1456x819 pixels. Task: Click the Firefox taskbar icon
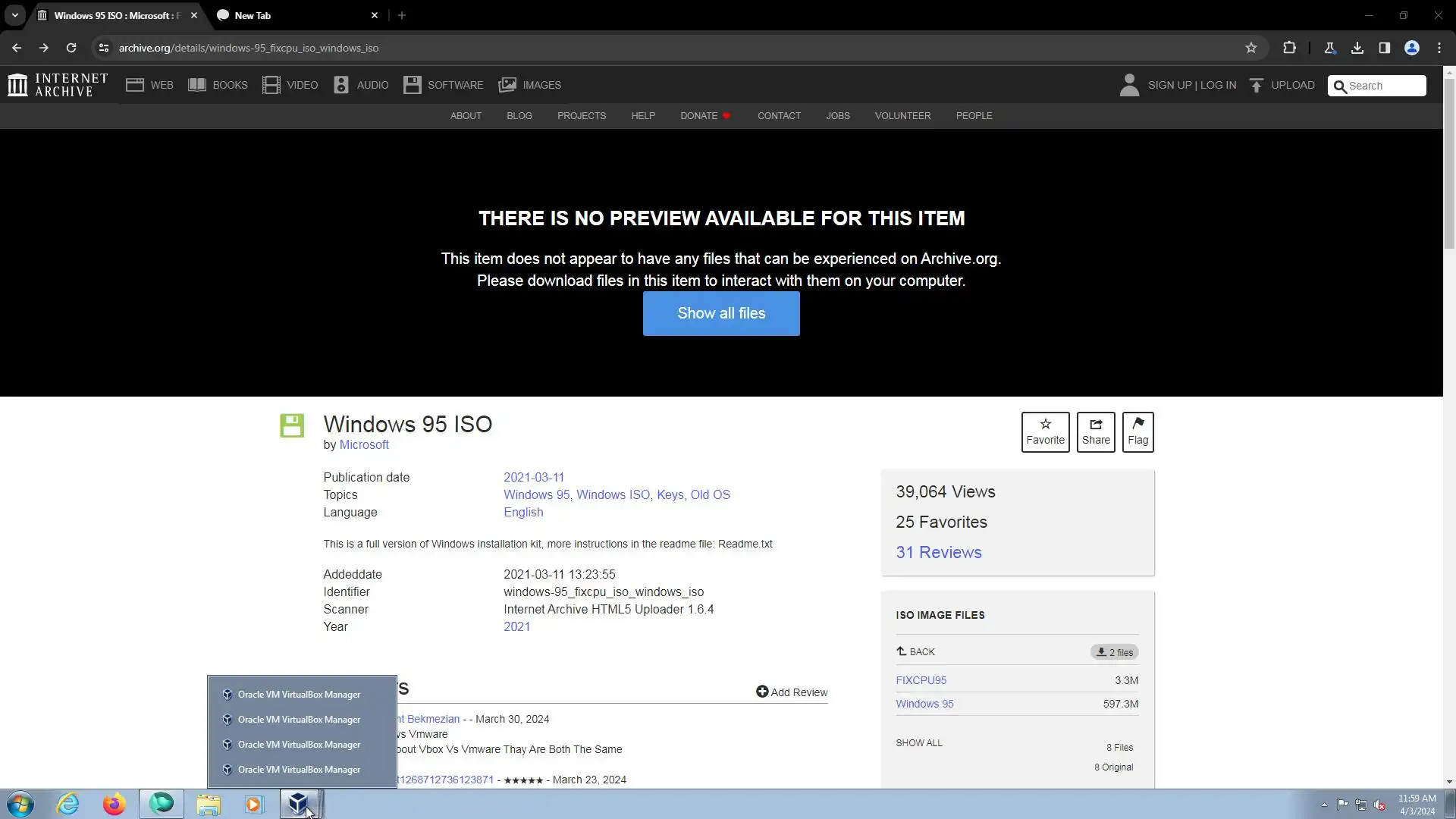114,804
